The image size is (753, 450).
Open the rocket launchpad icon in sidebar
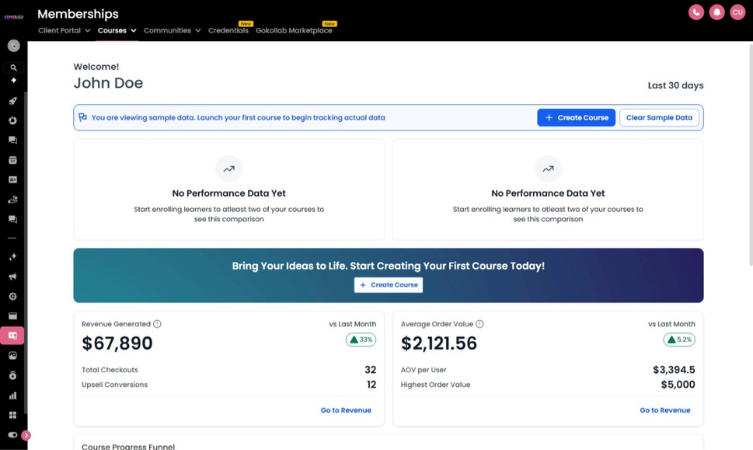pos(13,101)
